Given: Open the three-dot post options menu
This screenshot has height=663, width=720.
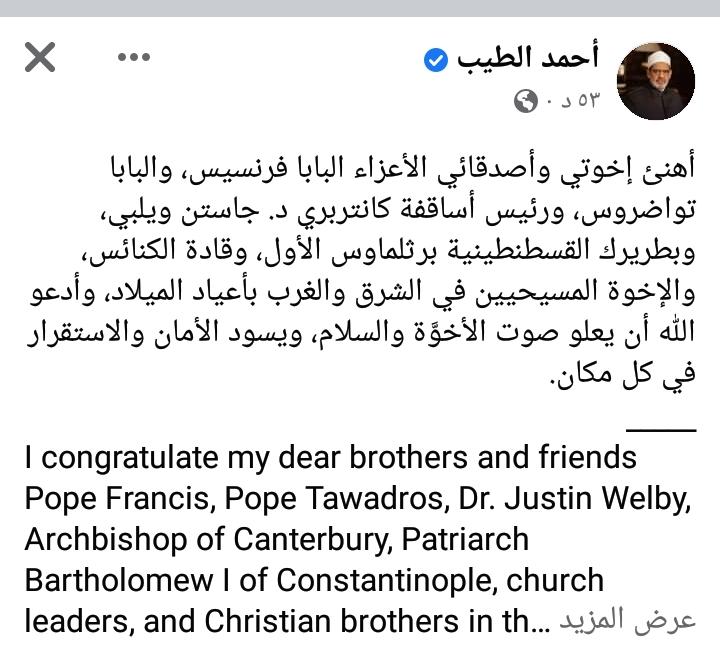Looking at the screenshot, I should point(133,58).
